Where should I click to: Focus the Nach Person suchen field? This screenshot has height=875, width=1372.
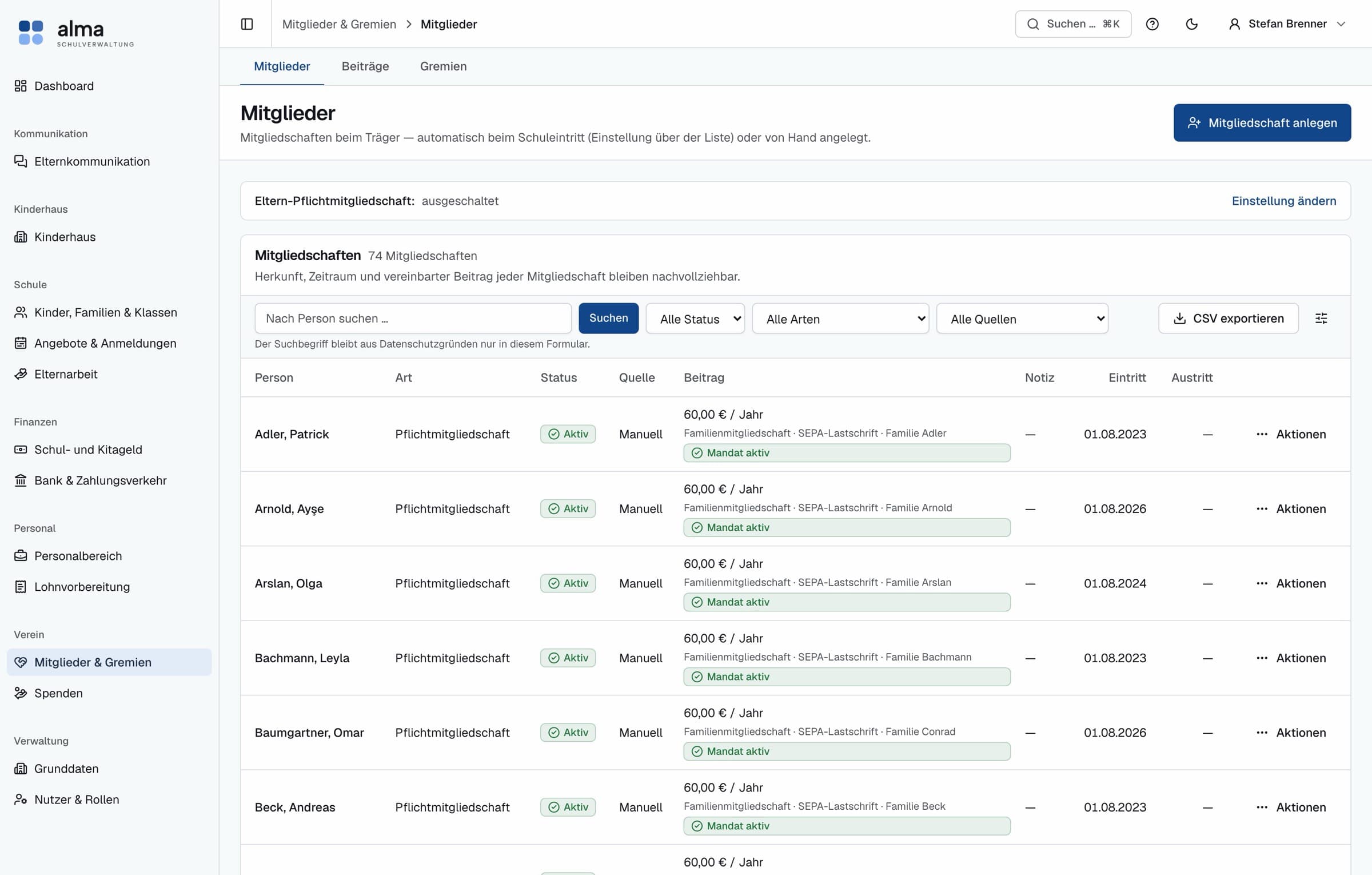pyautogui.click(x=413, y=319)
